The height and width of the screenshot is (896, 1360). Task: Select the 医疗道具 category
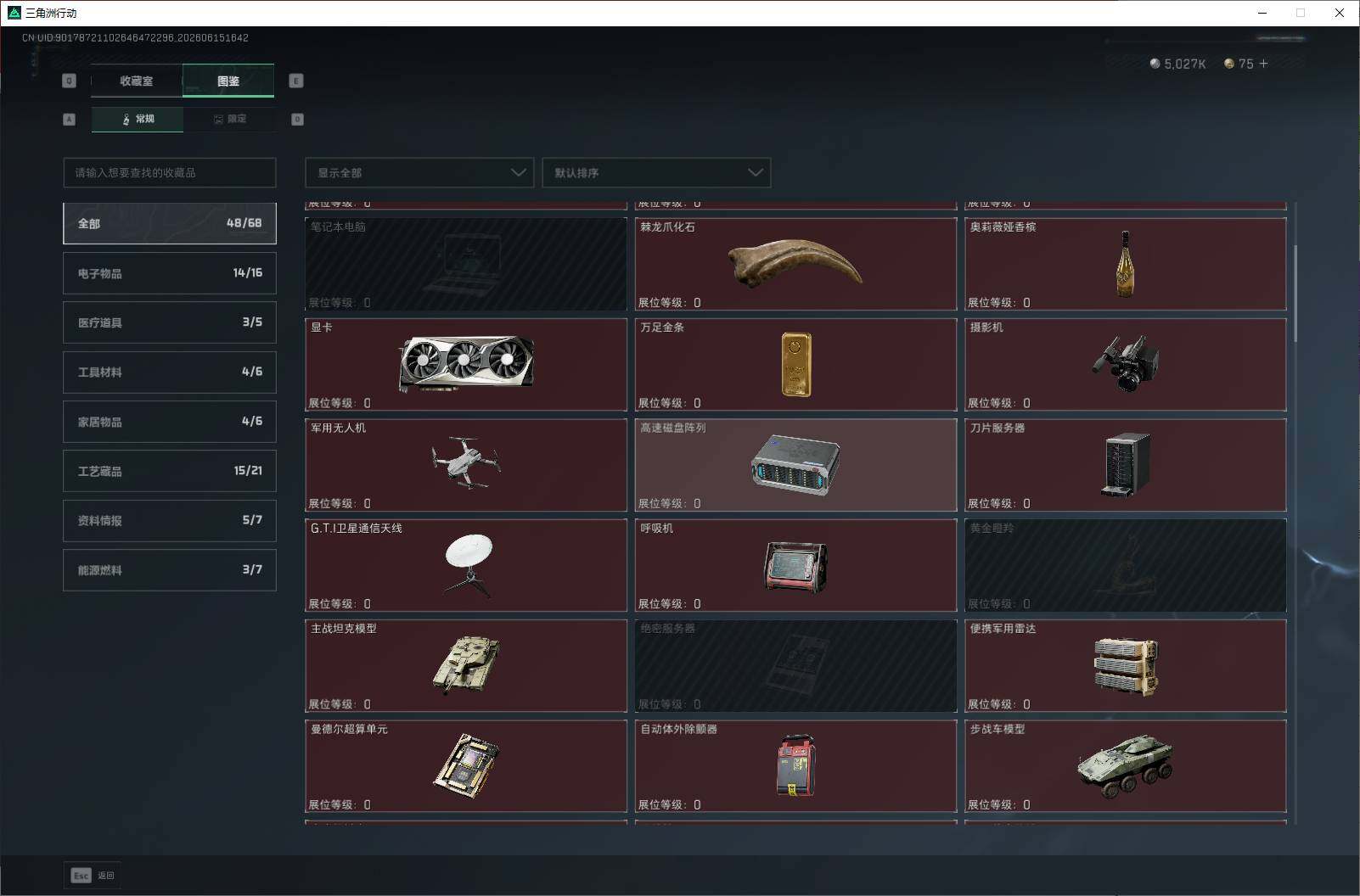coord(170,322)
